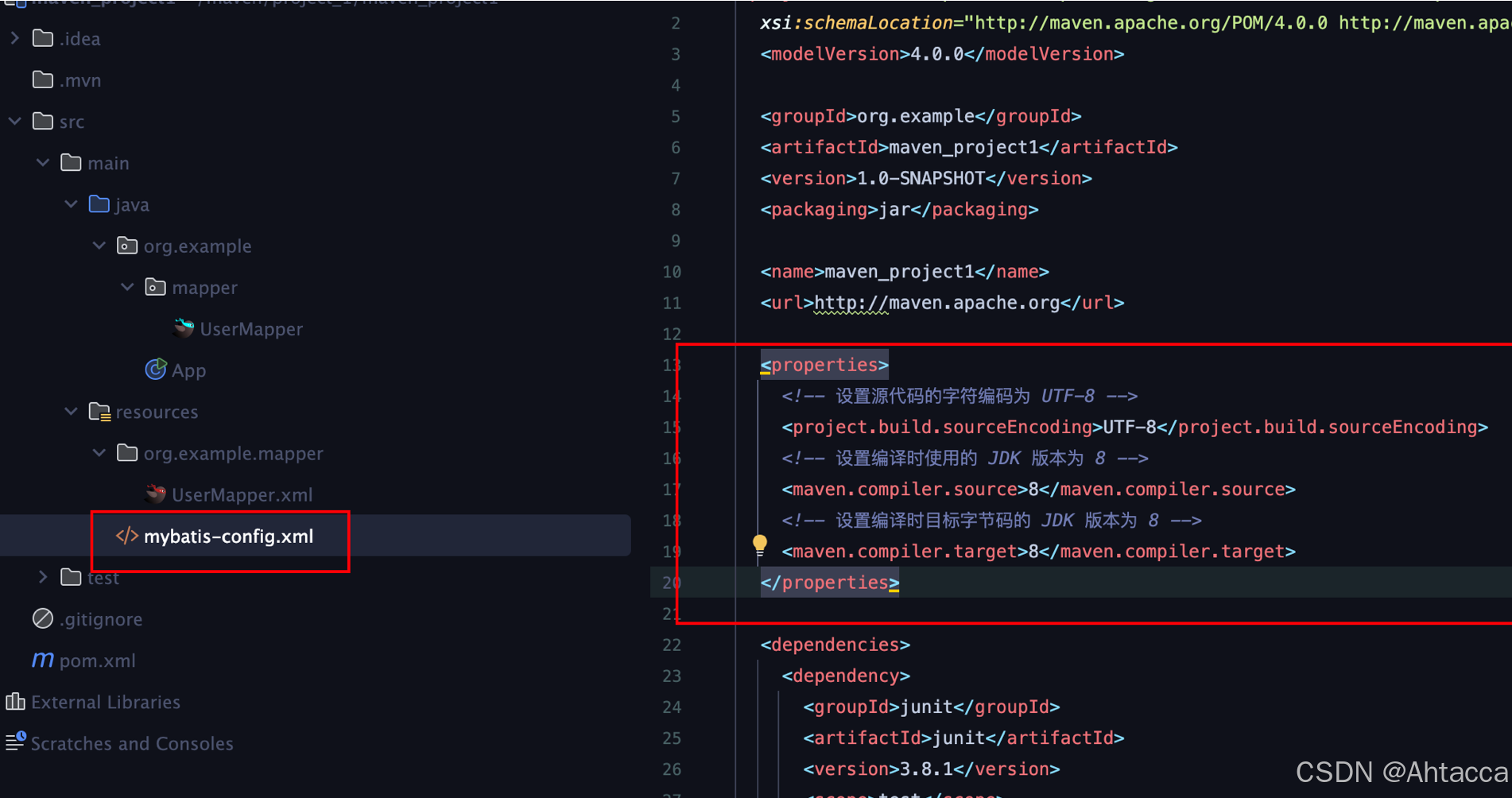The image size is (1512, 798).
Task: Expand the .idea folder chevron
Action: (x=14, y=38)
